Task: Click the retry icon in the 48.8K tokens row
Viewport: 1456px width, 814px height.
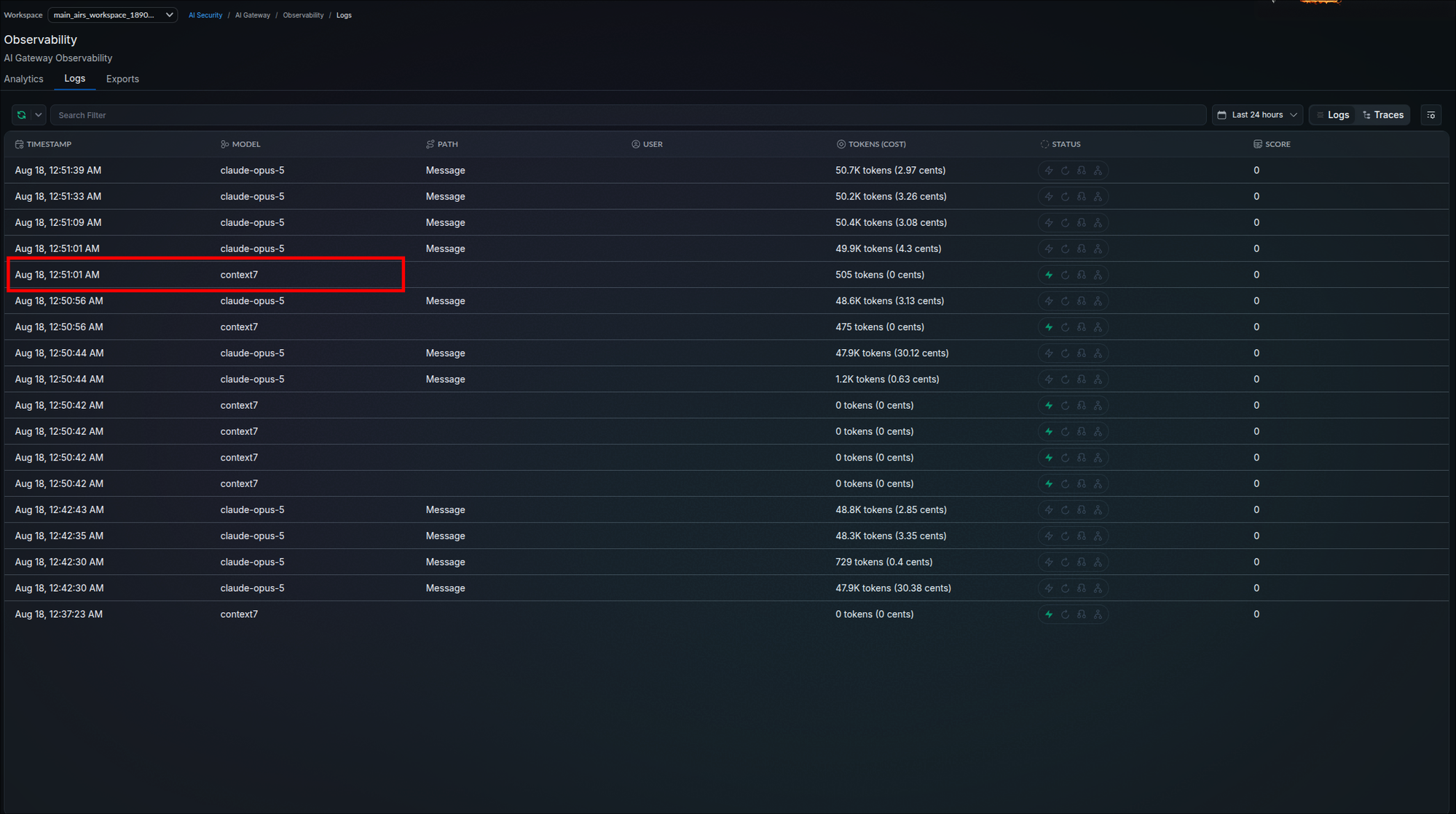Action: (x=1065, y=510)
